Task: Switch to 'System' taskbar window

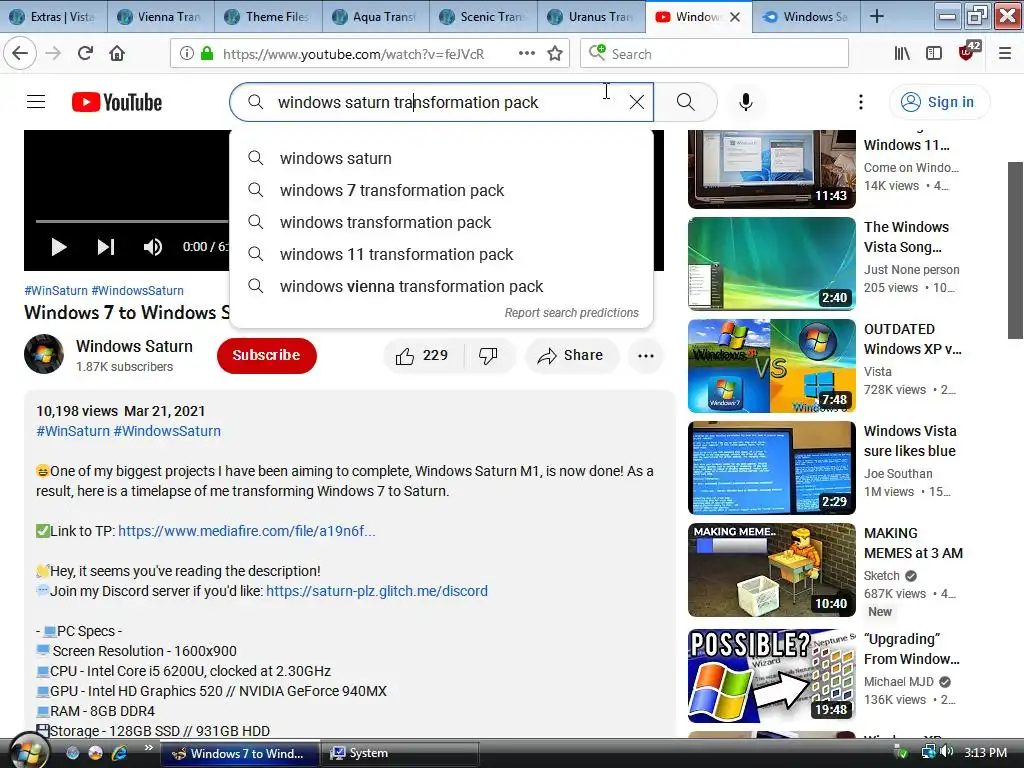Action: pyautogui.click(x=400, y=753)
